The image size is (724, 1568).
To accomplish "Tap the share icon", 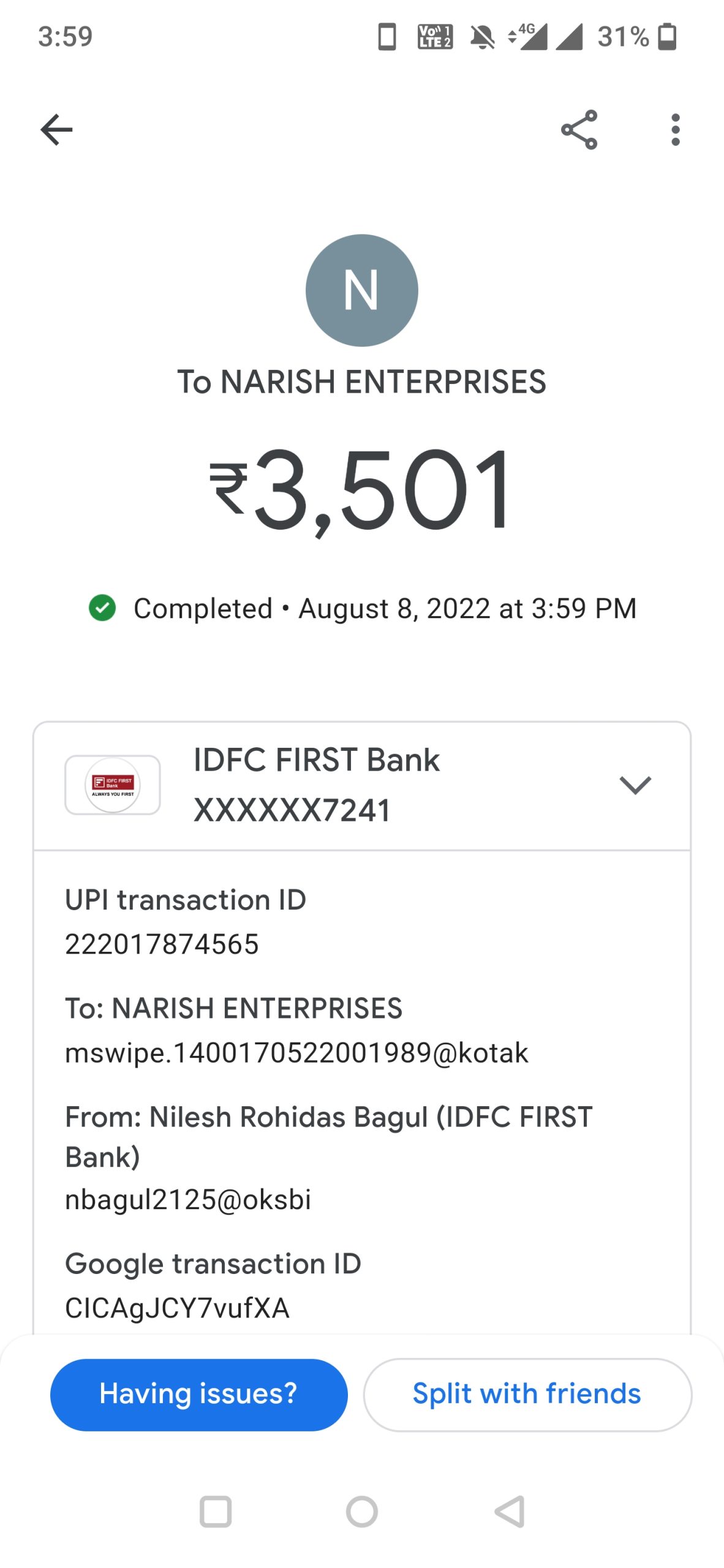I will [x=579, y=130].
